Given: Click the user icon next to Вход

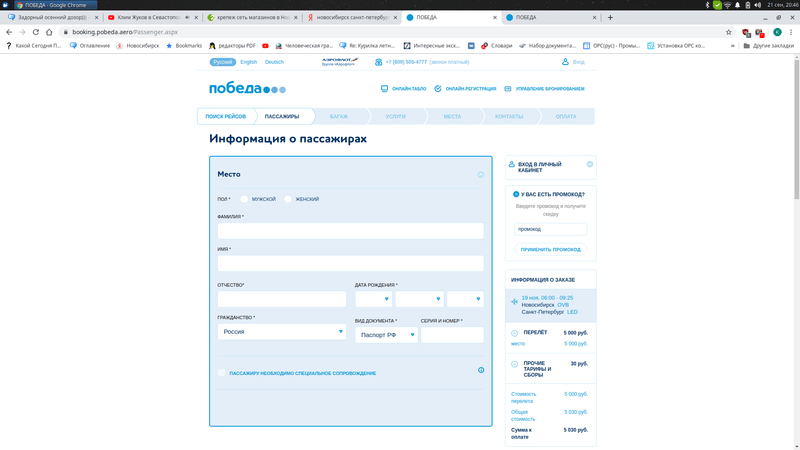Looking at the screenshot, I should (x=565, y=62).
